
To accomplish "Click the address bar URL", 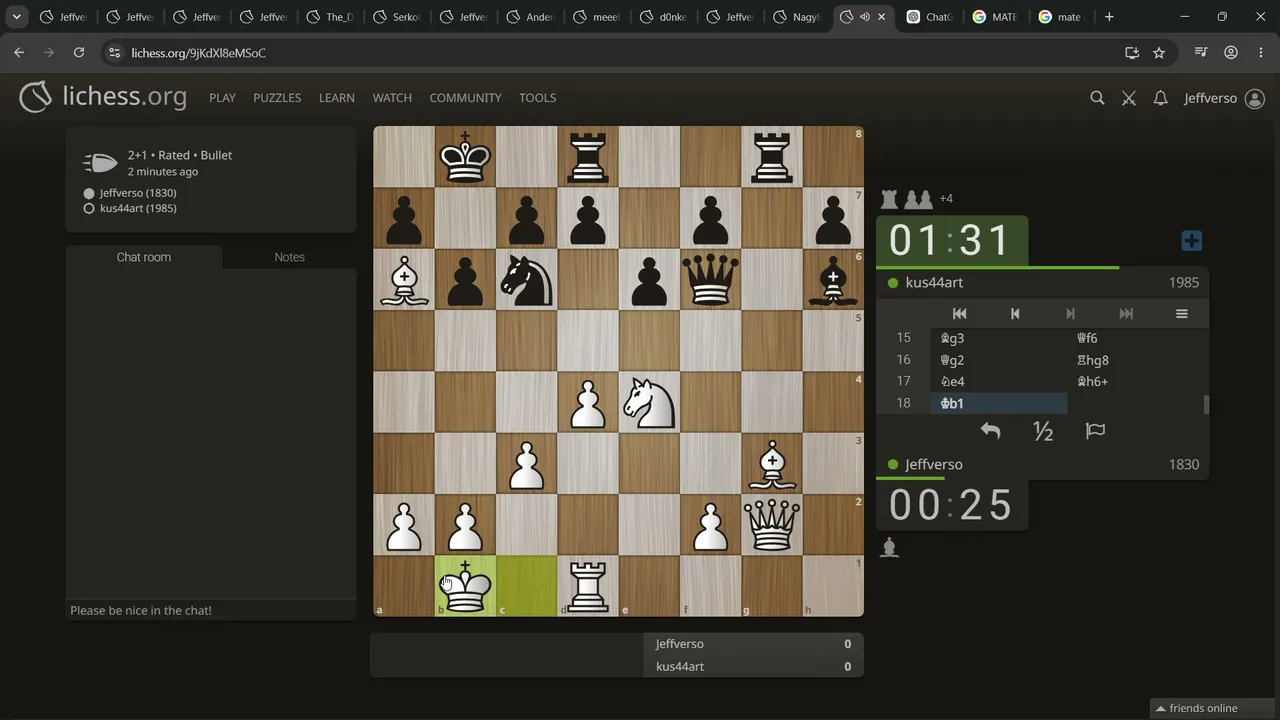I will point(199,53).
